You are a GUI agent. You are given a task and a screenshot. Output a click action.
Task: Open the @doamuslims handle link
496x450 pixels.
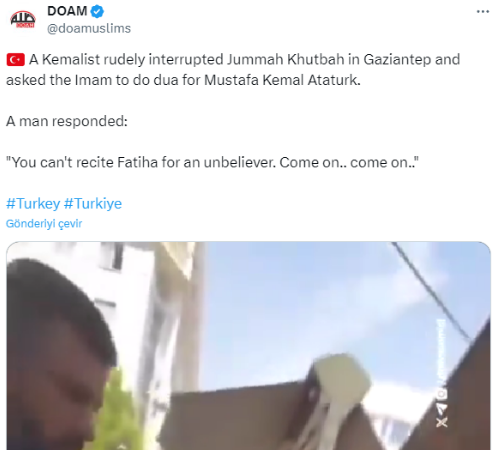tap(89, 28)
